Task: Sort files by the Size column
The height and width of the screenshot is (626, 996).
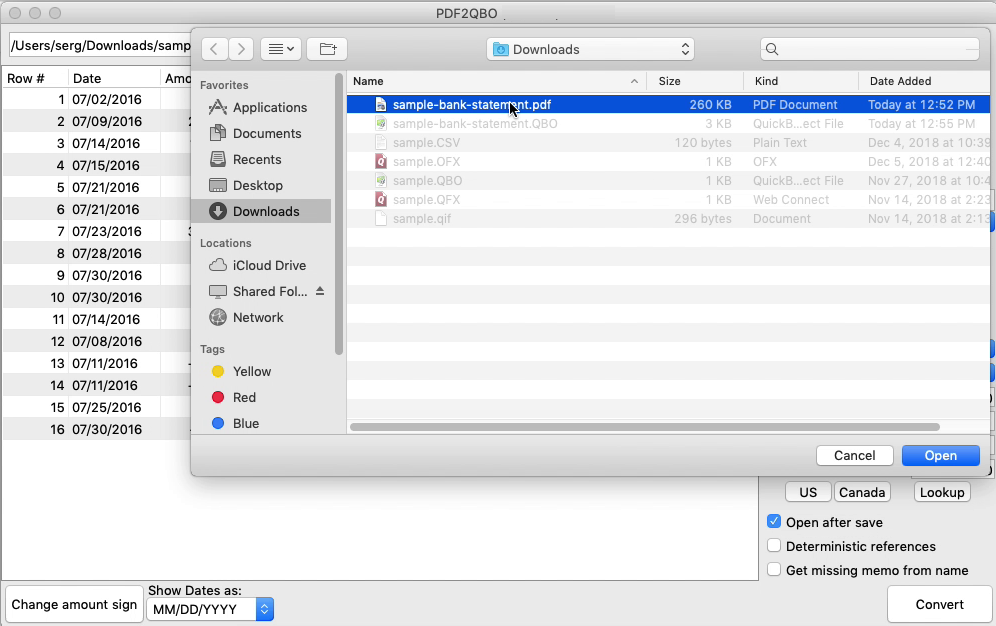Action: pos(670,81)
